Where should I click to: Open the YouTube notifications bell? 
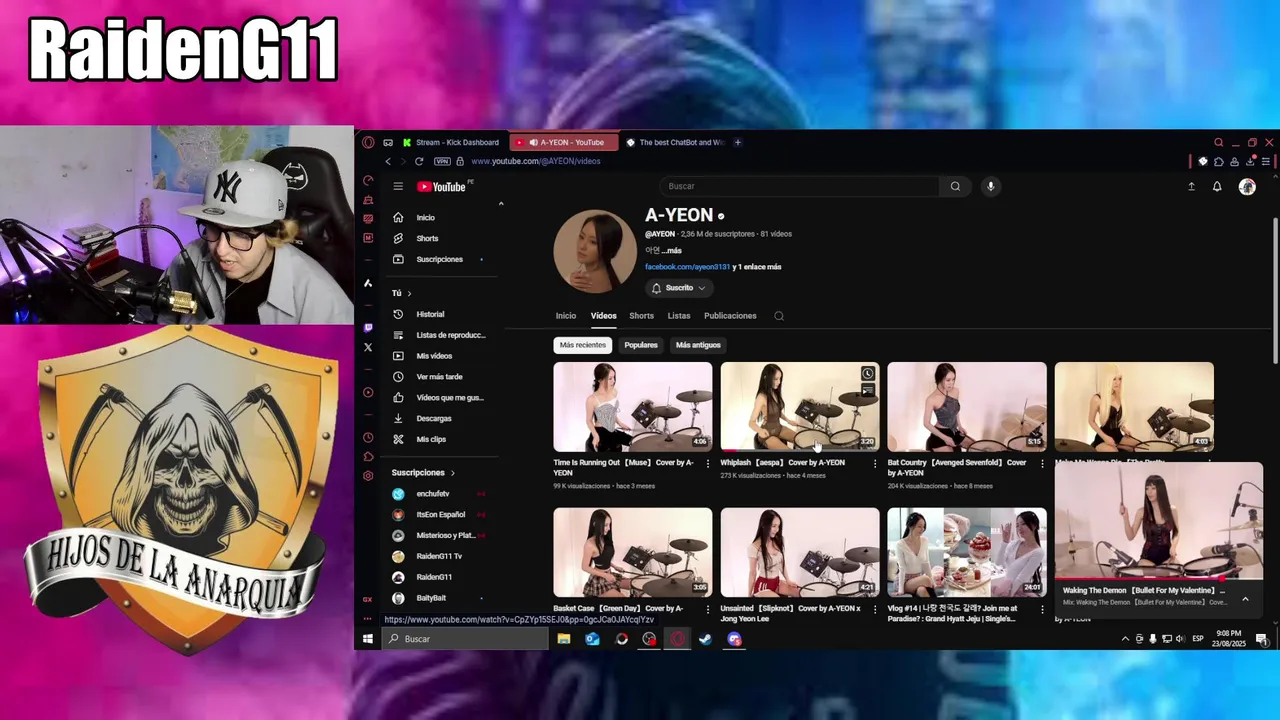coord(1217,186)
